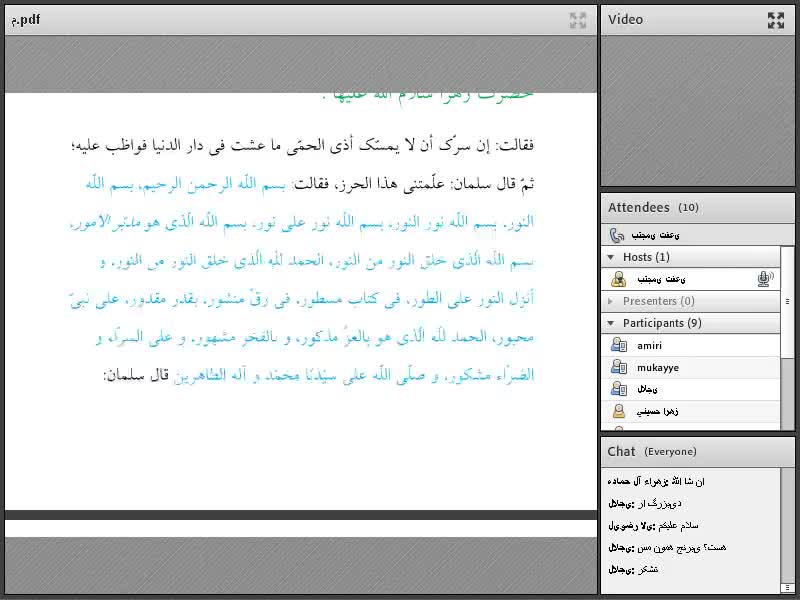Image resolution: width=800 pixels, height=600 pixels.
Task: Click the phone icon under Attendees header
Action: pyautogui.click(x=617, y=235)
